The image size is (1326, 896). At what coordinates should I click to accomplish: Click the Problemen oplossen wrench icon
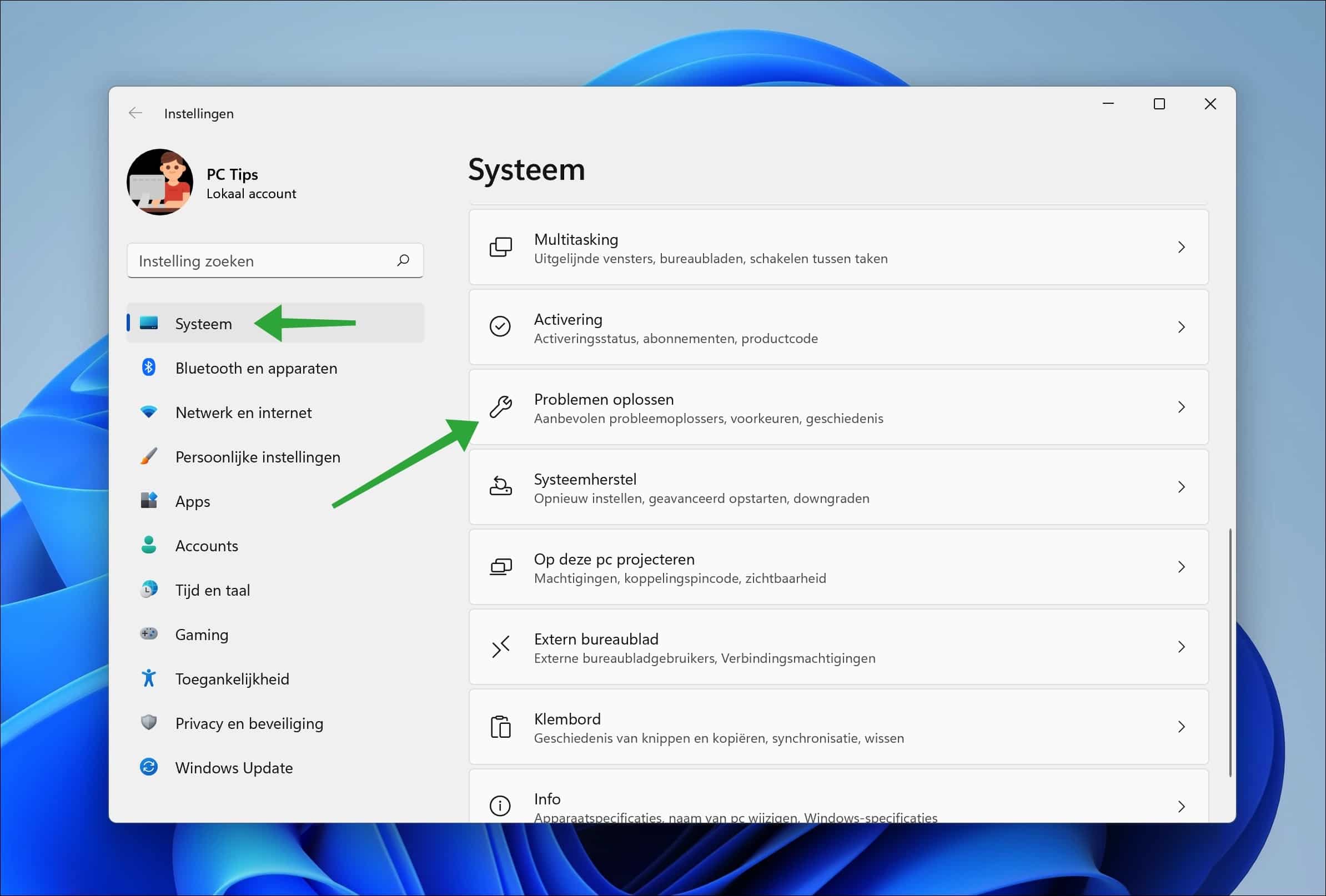500,407
